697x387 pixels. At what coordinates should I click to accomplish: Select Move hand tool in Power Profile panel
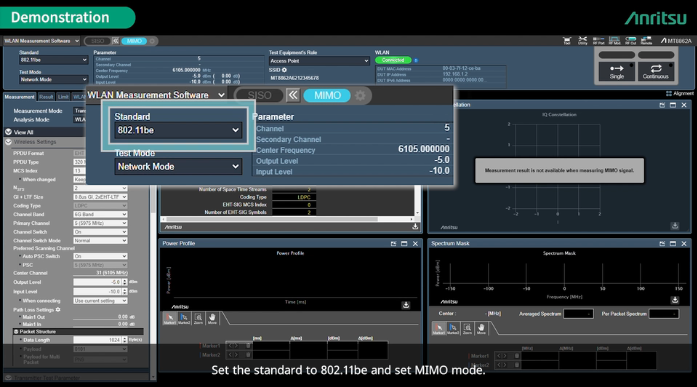click(212, 319)
